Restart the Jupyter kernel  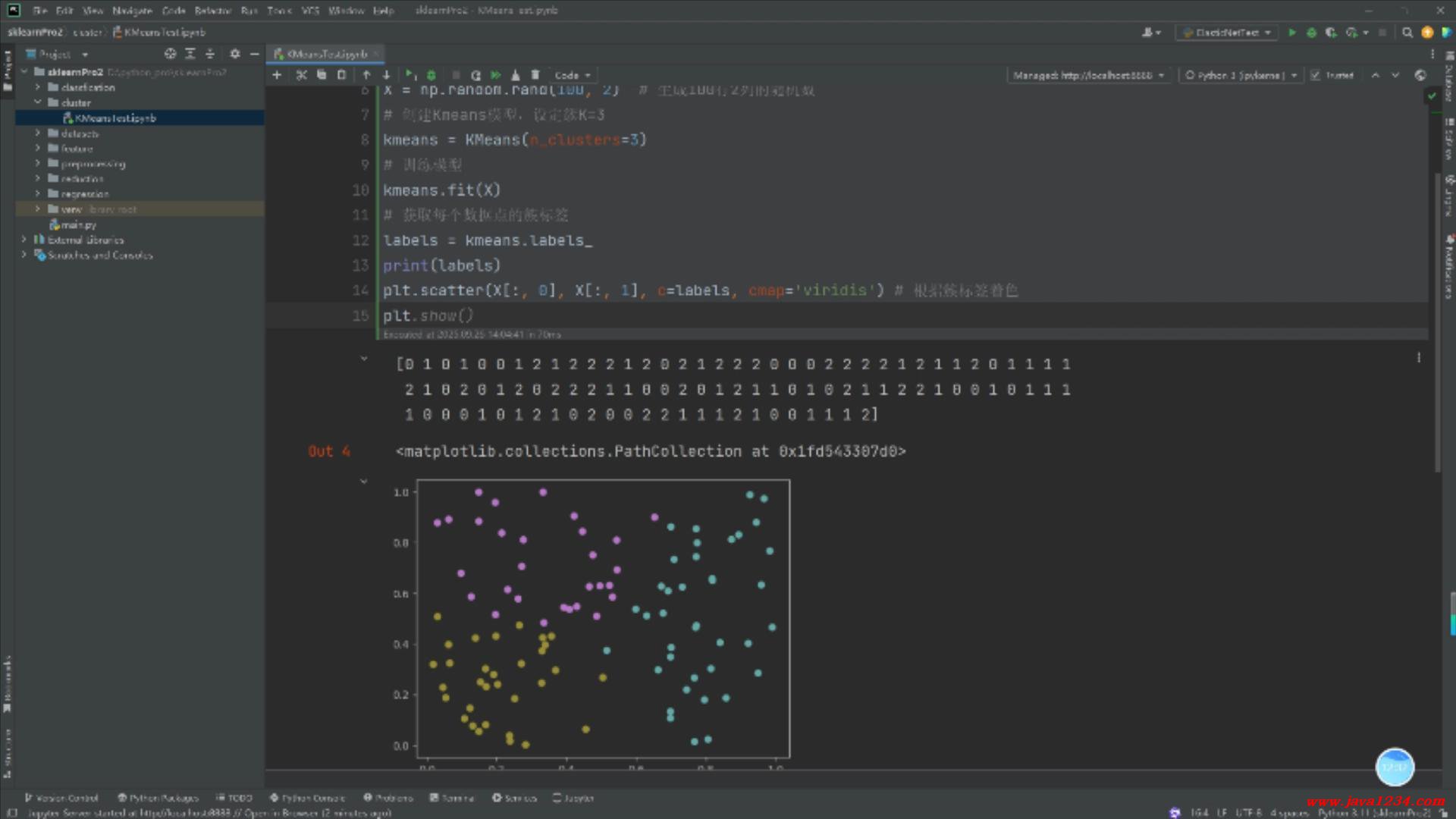point(475,75)
